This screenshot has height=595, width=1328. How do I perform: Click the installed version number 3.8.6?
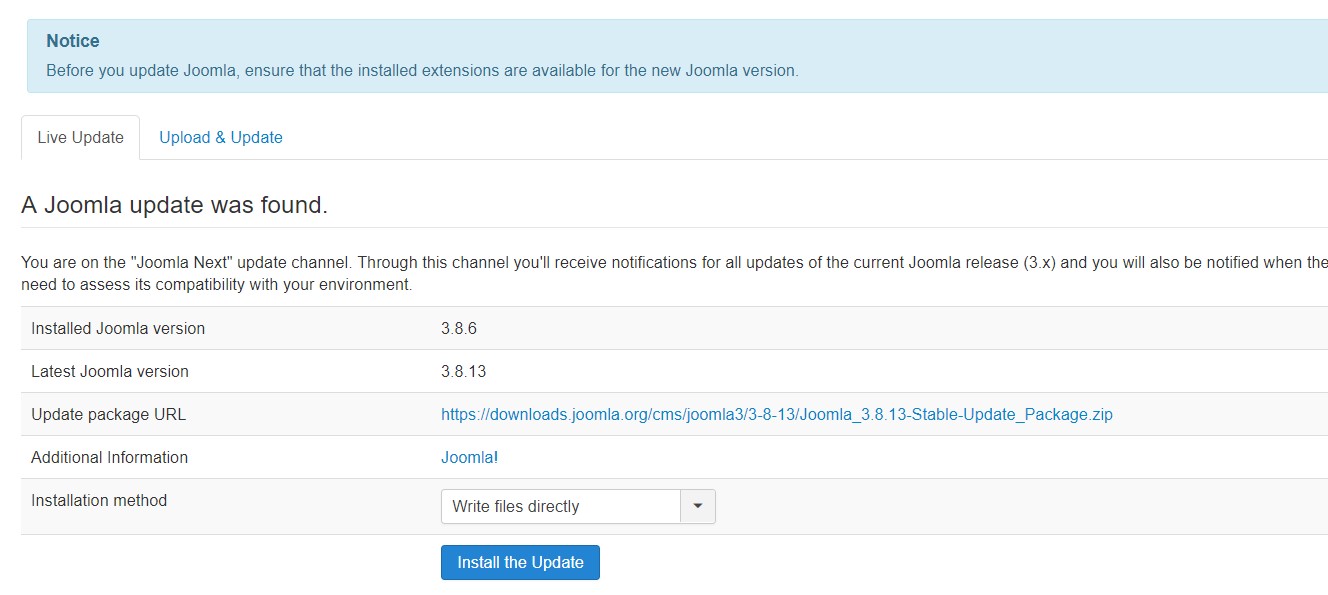coord(457,328)
